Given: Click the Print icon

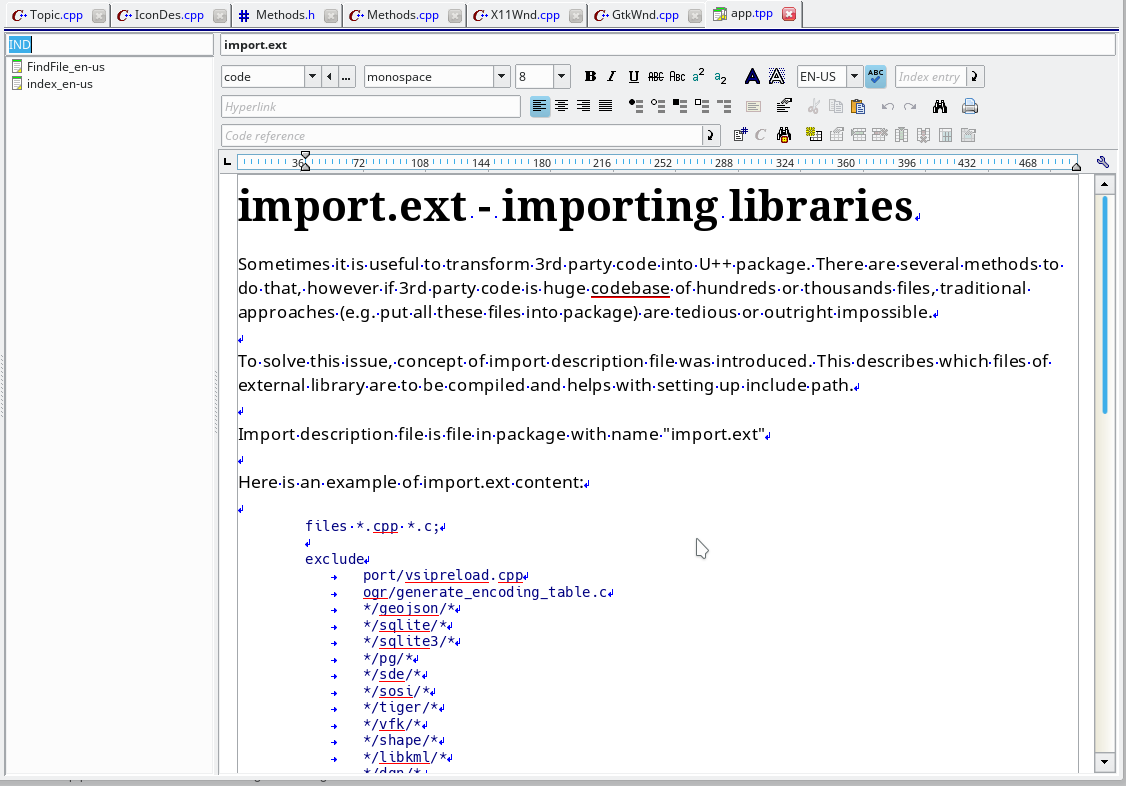Looking at the screenshot, I should pos(969,106).
